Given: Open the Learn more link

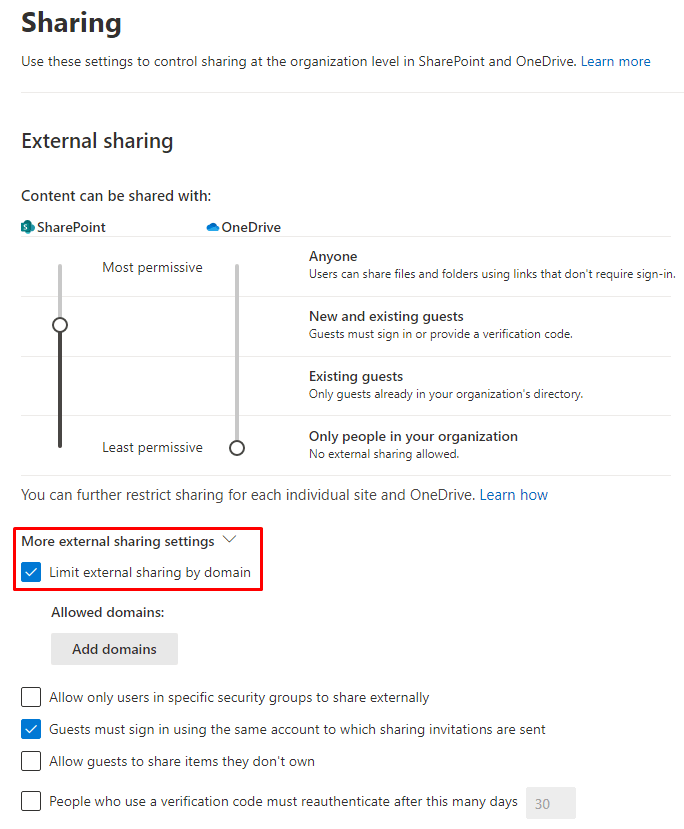Looking at the screenshot, I should (x=615, y=61).
